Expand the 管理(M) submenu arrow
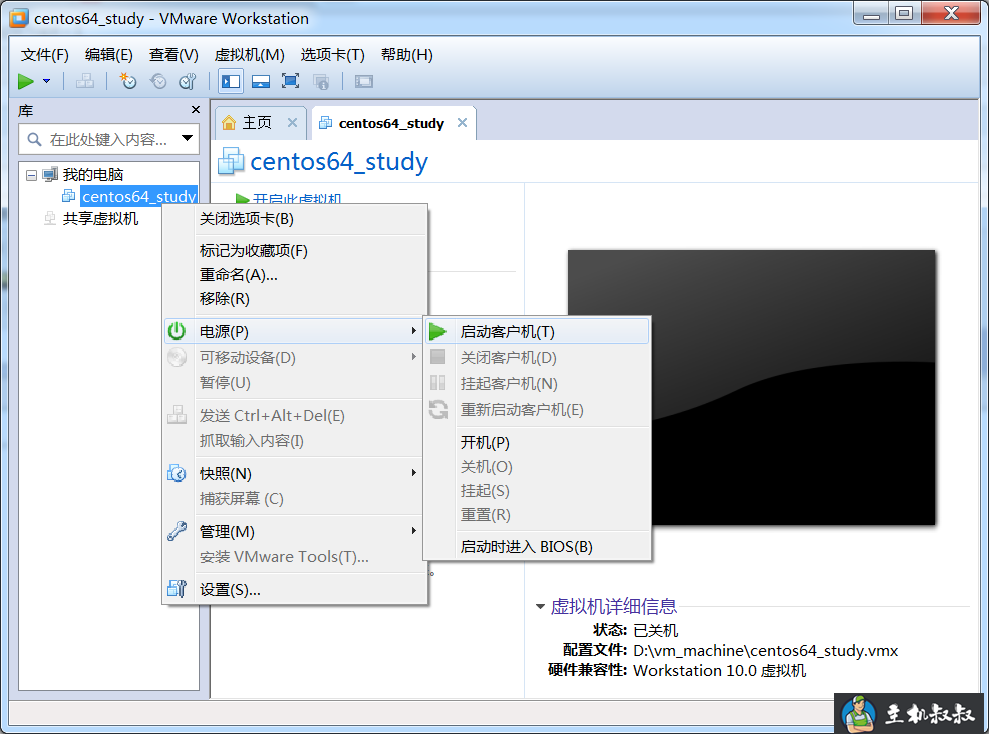This screenshot has height=734, width=989. tap(413, 531)
